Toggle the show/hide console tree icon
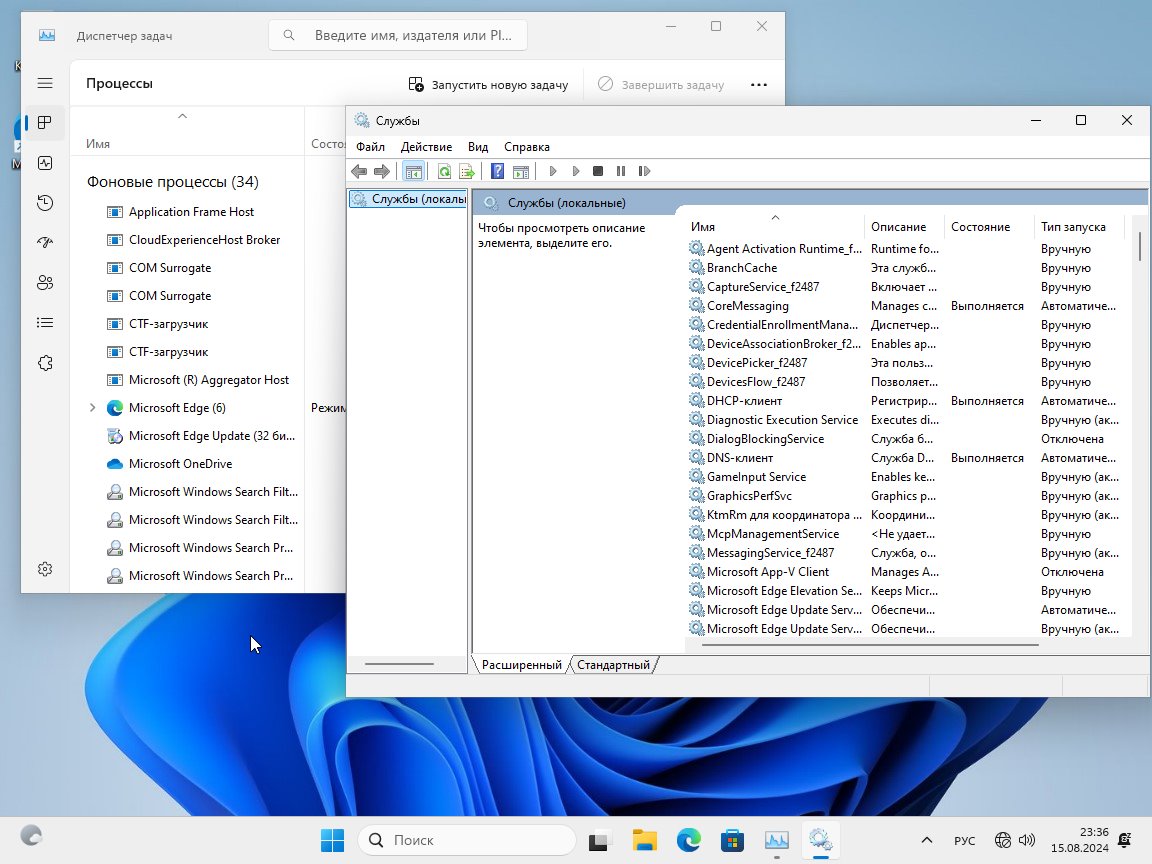The height and width of the screenshot is (864, 1152). pos(413,172)
